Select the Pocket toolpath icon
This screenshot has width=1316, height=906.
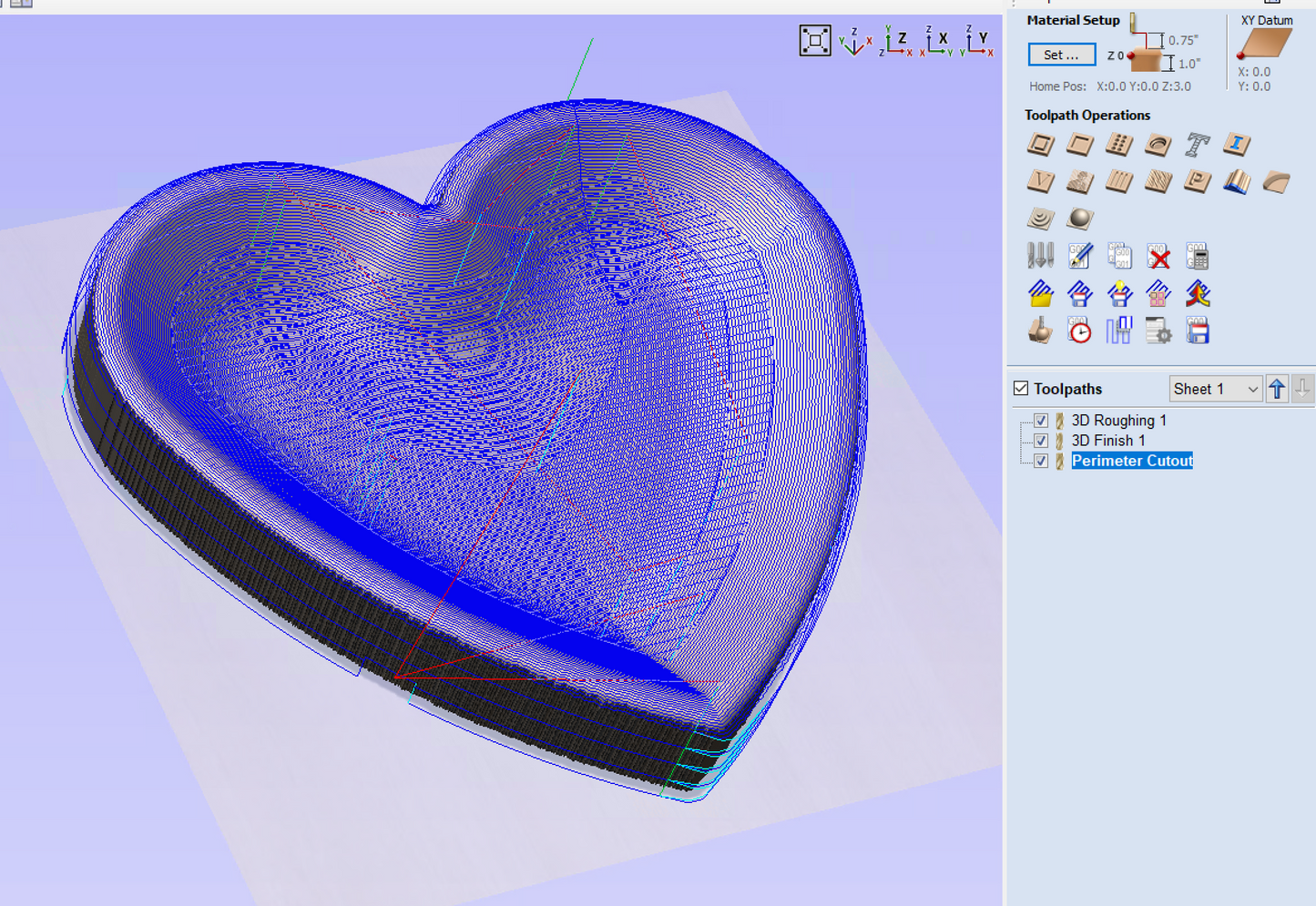(x=1080, y=145)
